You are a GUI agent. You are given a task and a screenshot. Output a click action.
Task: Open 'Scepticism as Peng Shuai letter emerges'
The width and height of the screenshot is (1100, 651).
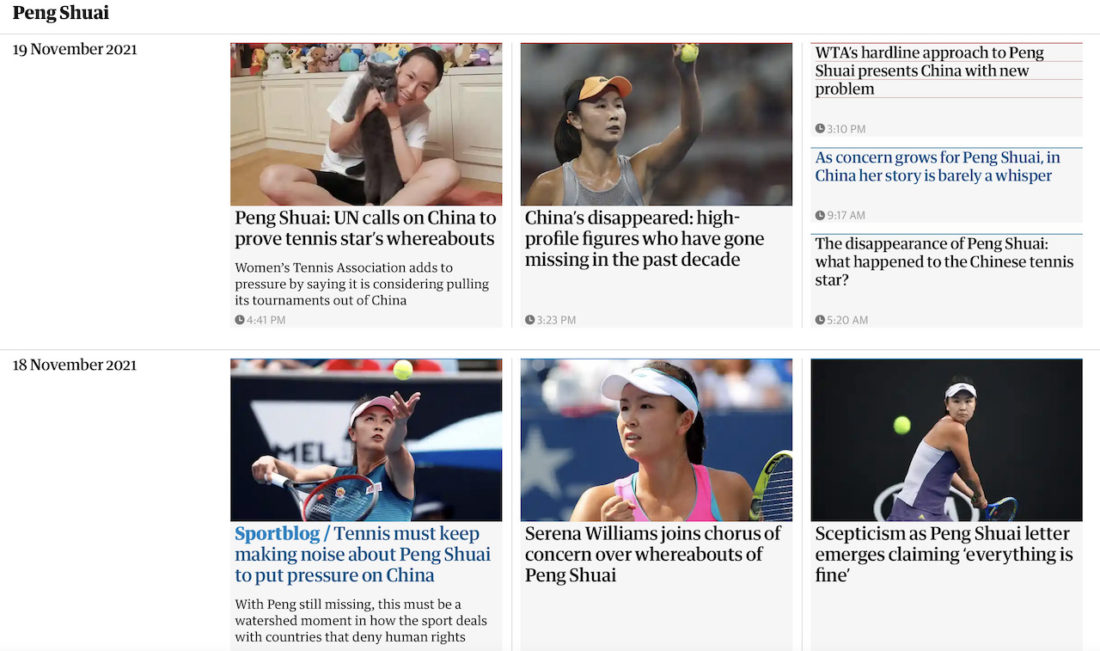(x=944, y=554)
